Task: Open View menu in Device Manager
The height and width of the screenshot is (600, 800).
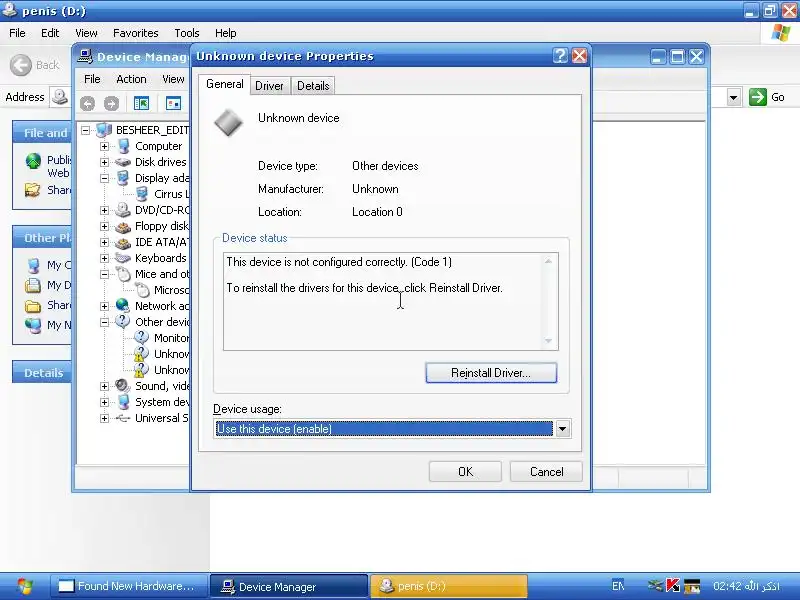Action: tap(173, 79)
